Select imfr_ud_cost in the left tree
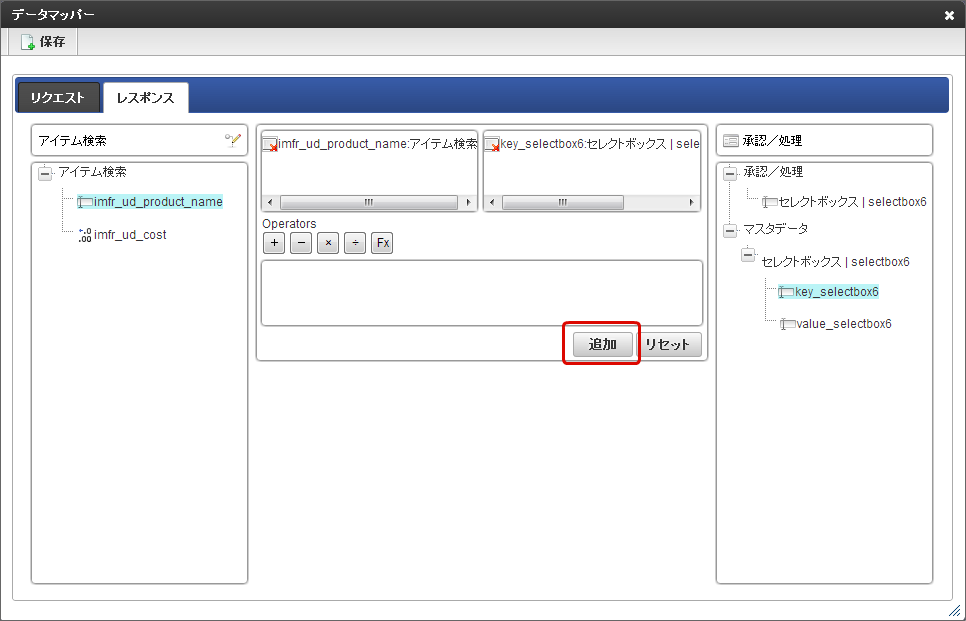The image size is (966, 621). click(x=130, y=235)
